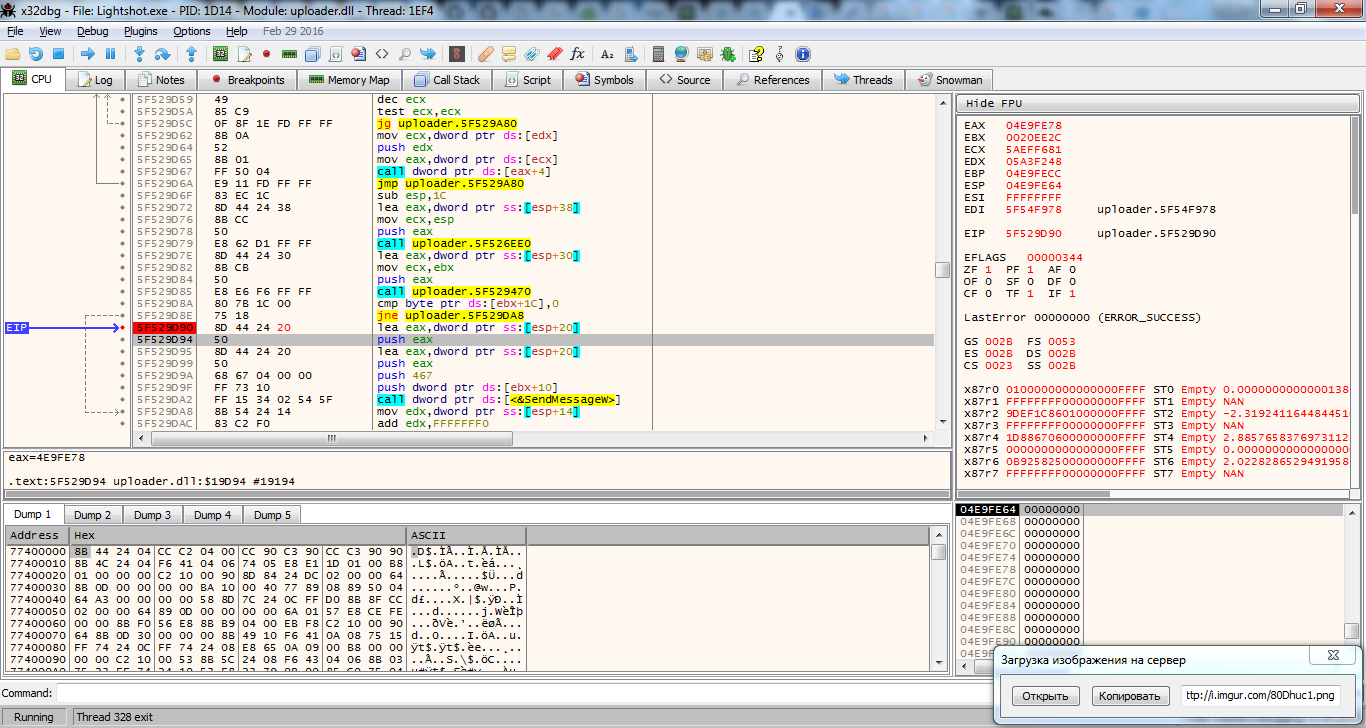Viewport: 1366px width, 728px height.
Task: Click the blue info About icon
Action: 802,54
